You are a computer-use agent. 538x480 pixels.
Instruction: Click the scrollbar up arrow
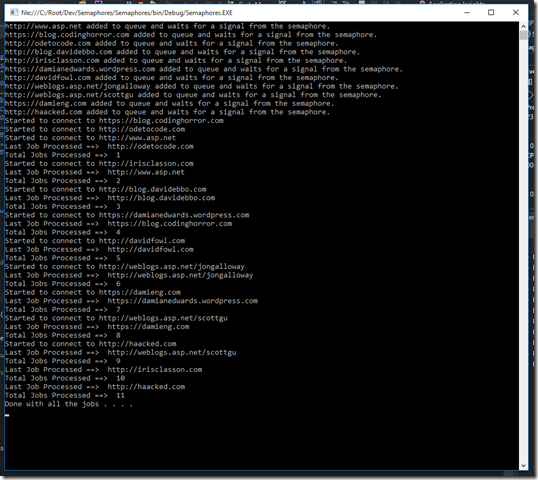coord(523,26)
